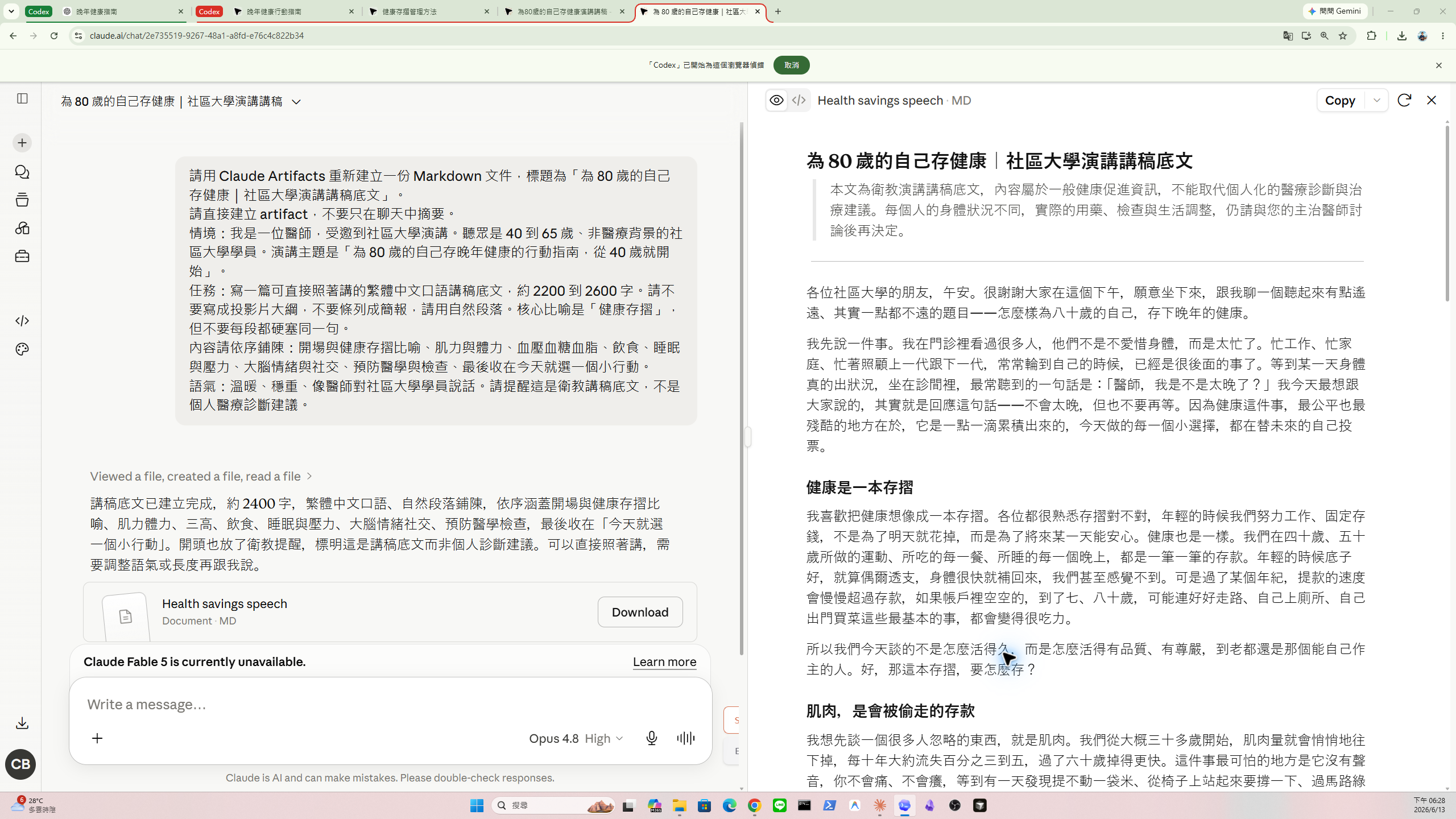The width and height of the screenshot is (1456, 819).
Task: Switch artifact to preview (eye) view
Action: click(x=776, y=101)
